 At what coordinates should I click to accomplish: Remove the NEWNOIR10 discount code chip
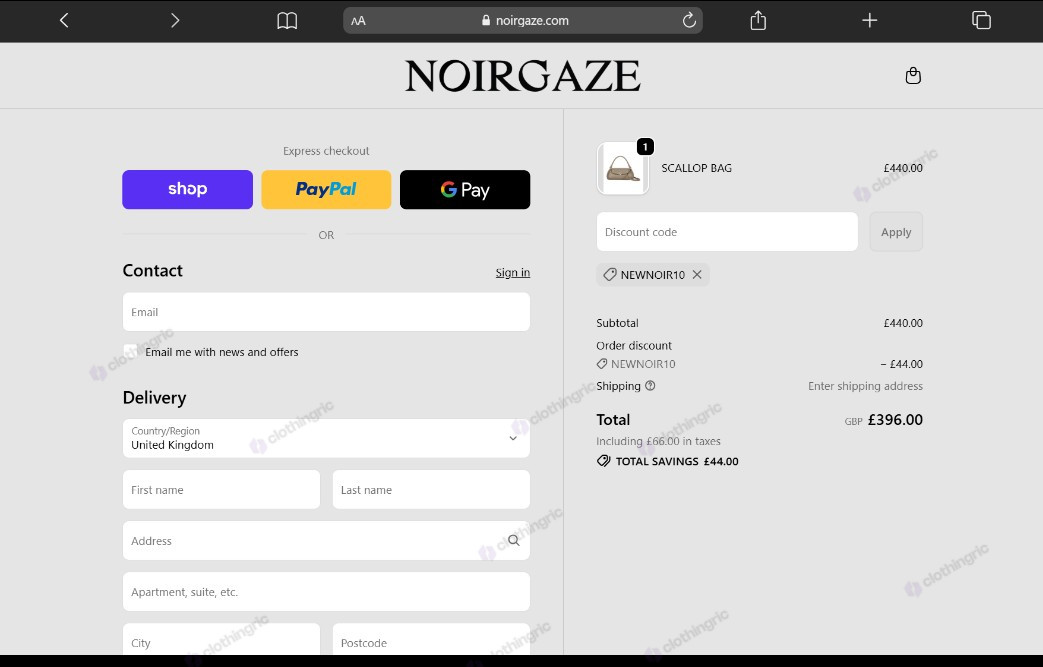coord(697,275)
